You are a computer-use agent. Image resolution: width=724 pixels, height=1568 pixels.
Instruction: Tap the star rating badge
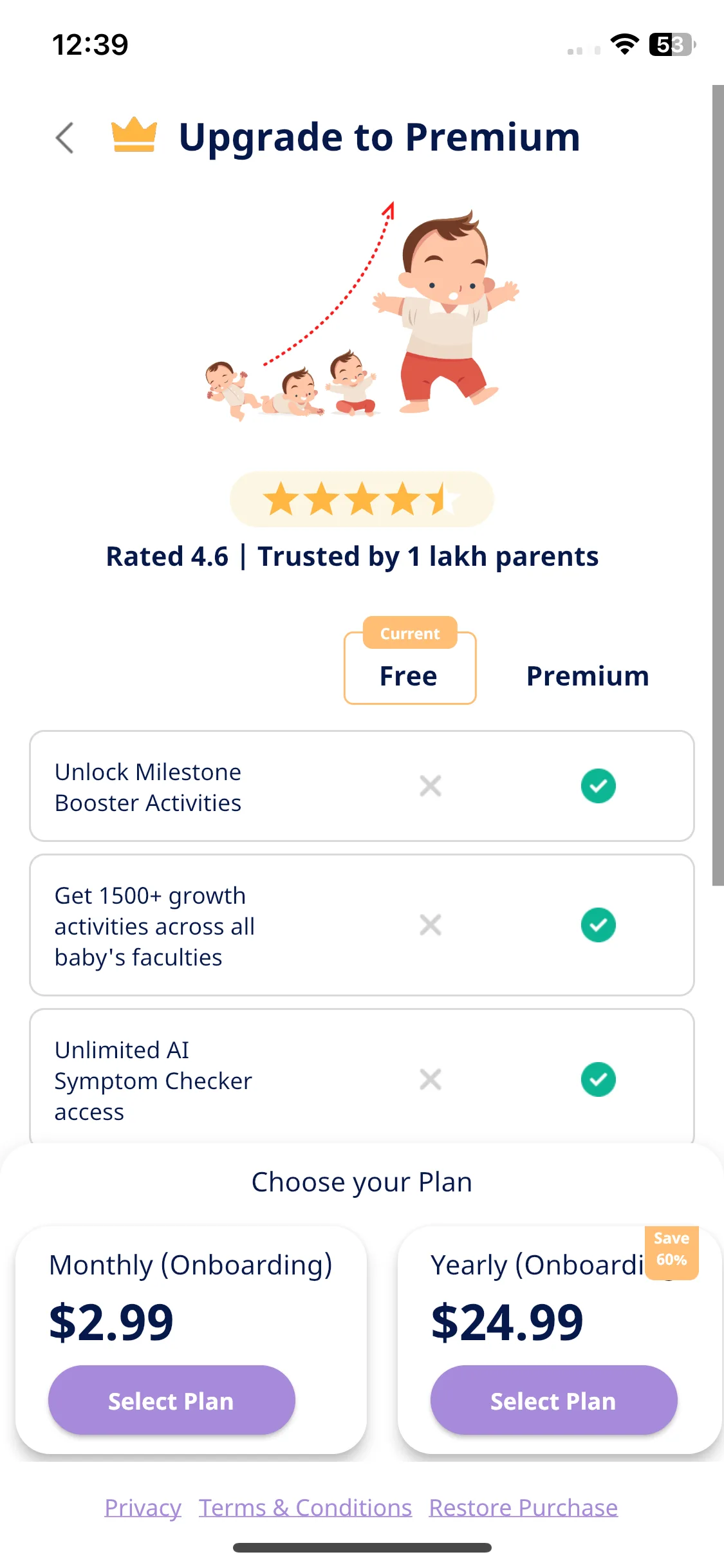click(362, 499)
